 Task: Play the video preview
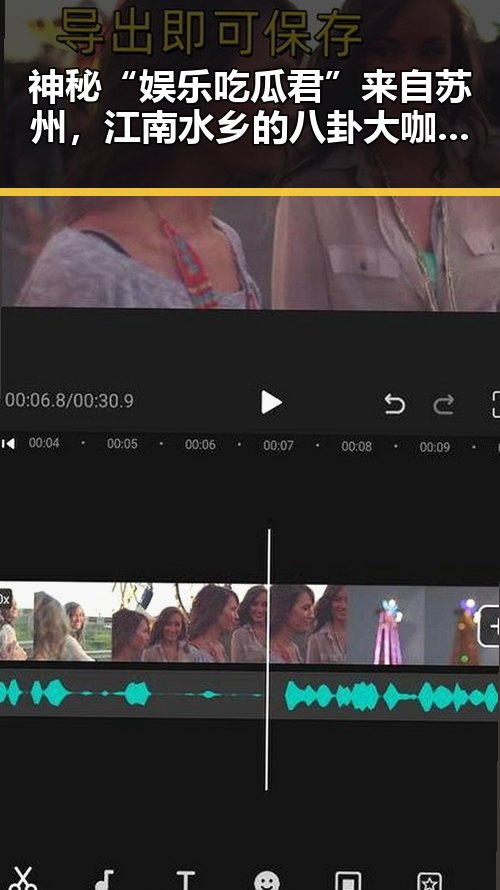[x=271, y=402]
